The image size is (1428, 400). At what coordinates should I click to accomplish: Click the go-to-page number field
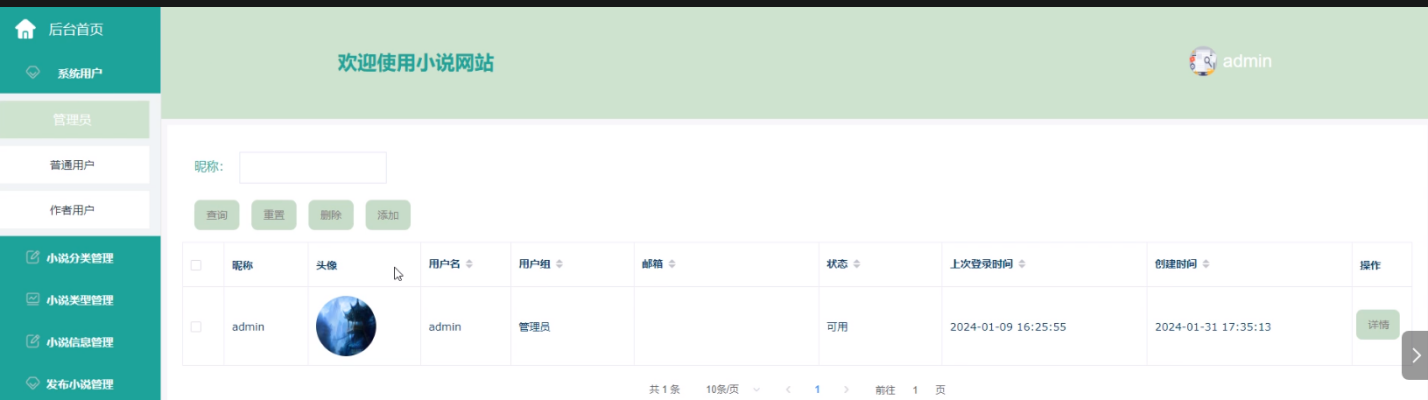pos(915,390)
